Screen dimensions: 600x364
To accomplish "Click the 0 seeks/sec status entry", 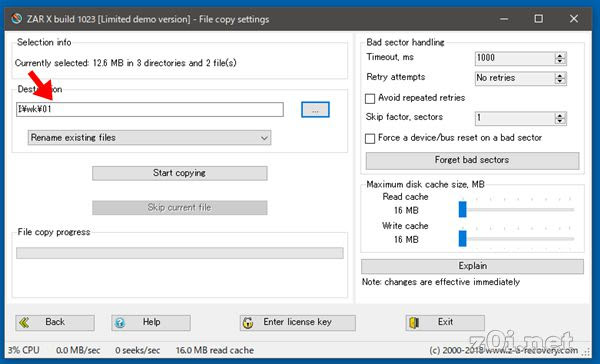I will (137, 351).
